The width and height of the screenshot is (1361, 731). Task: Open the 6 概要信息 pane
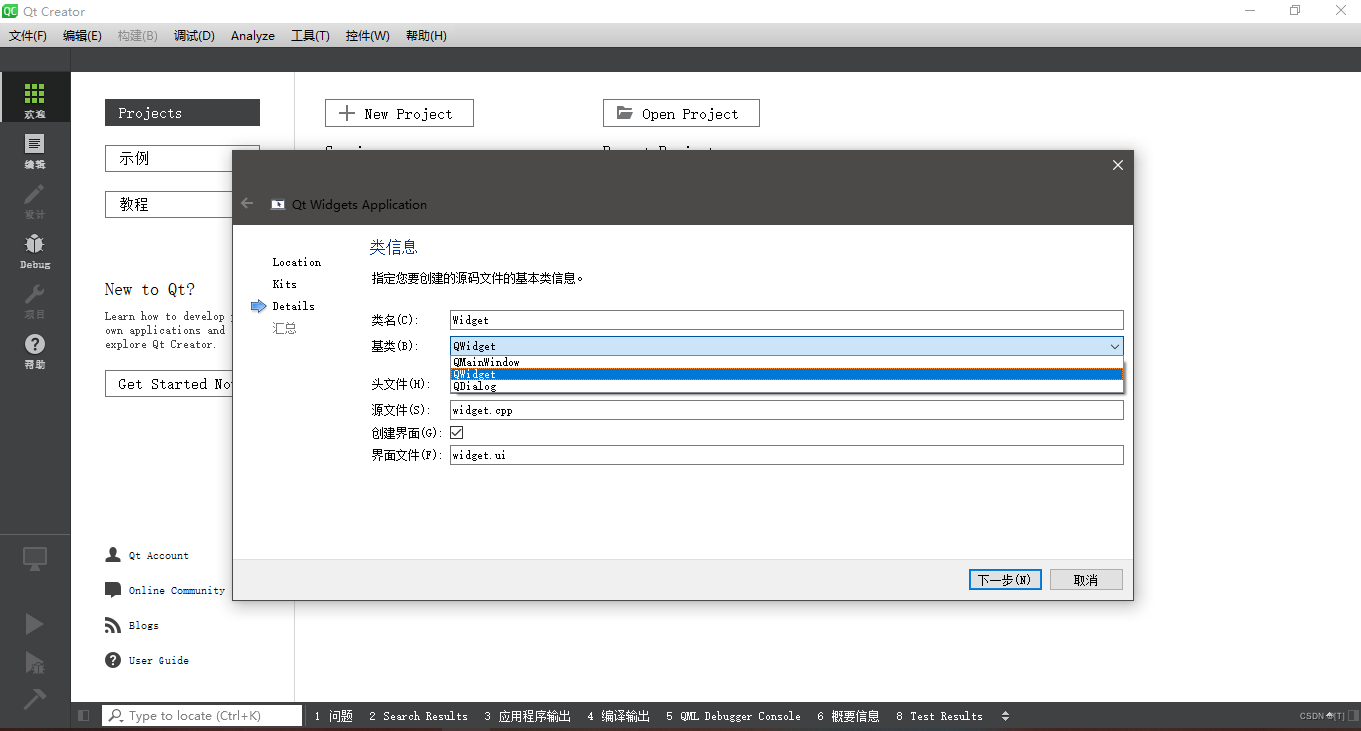(x=848, y=716)
